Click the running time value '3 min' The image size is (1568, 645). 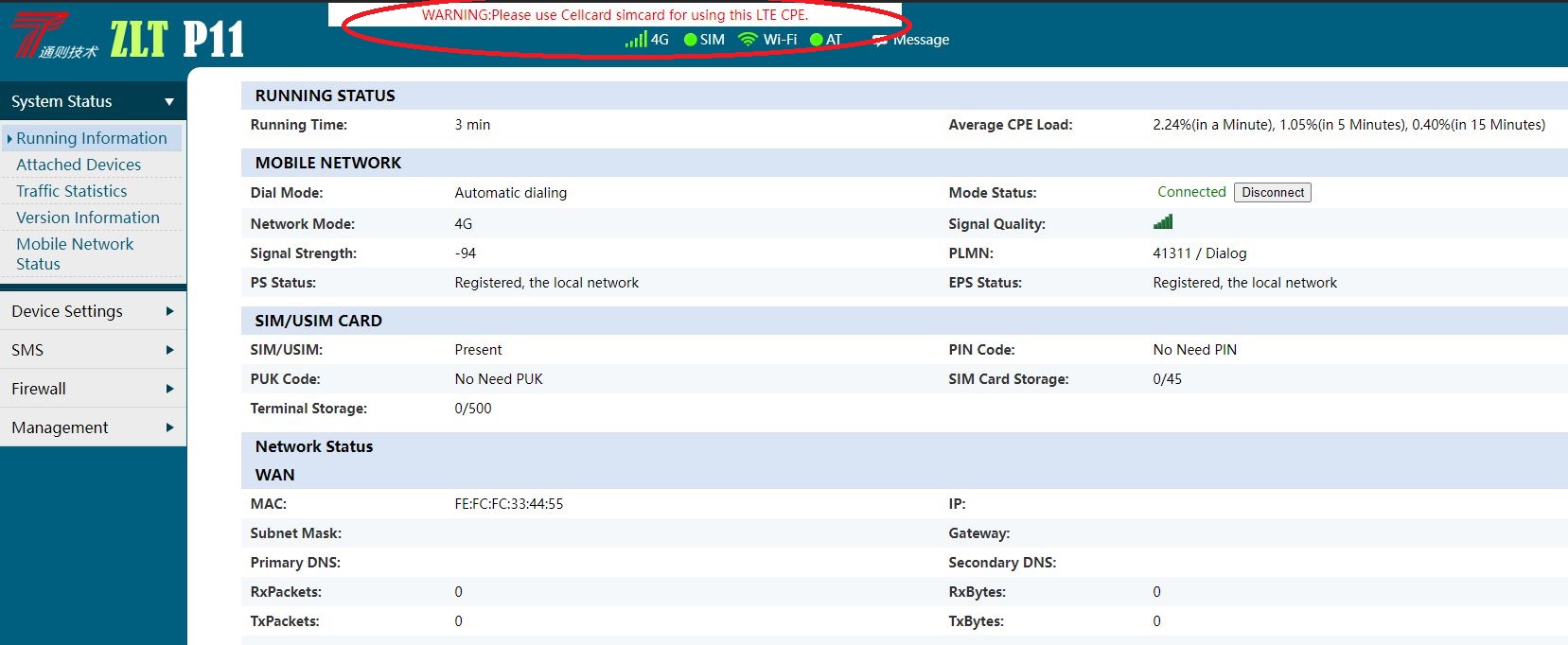pyautogui.click(x=472, y=125)
